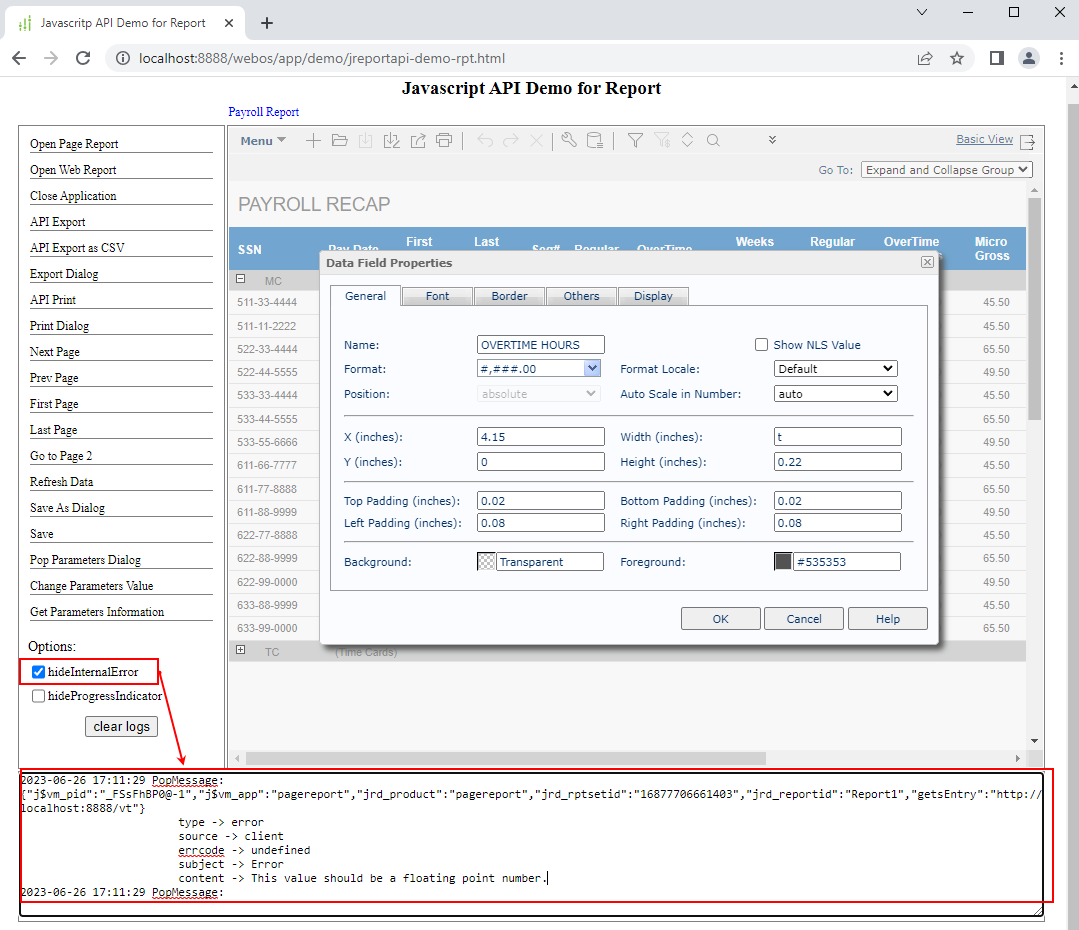Open the Filter funnel tool
1079x930 pixels.
coord(635,141)
